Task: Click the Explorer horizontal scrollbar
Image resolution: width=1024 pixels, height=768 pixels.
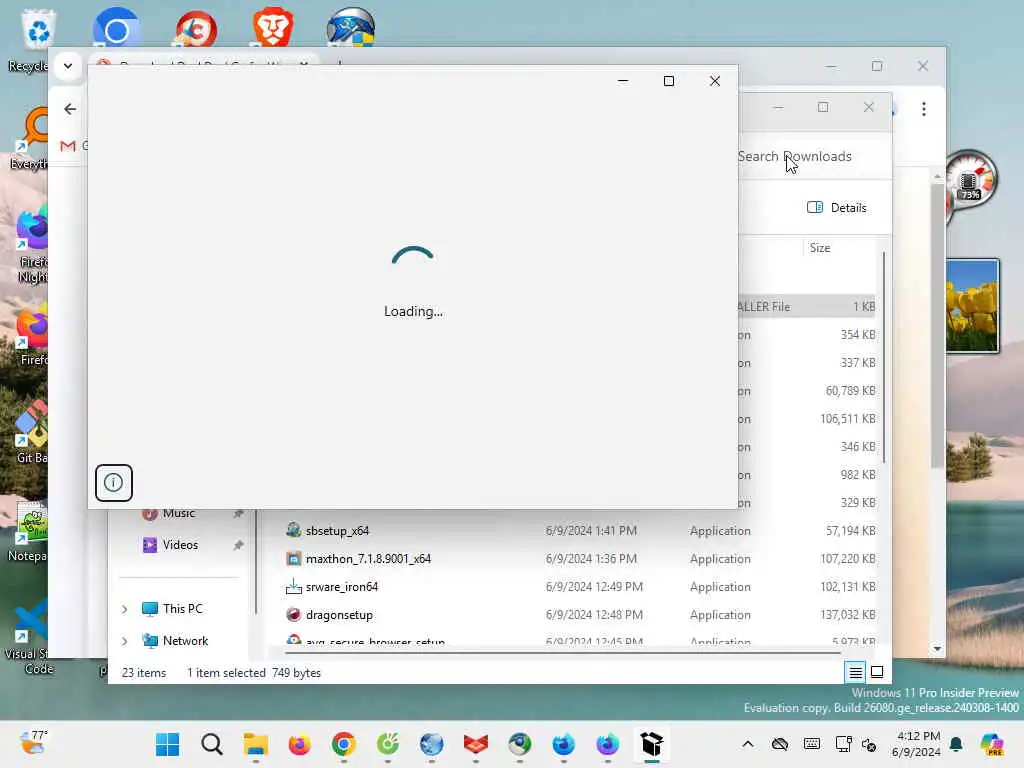Action: click(x=562, y=652)
